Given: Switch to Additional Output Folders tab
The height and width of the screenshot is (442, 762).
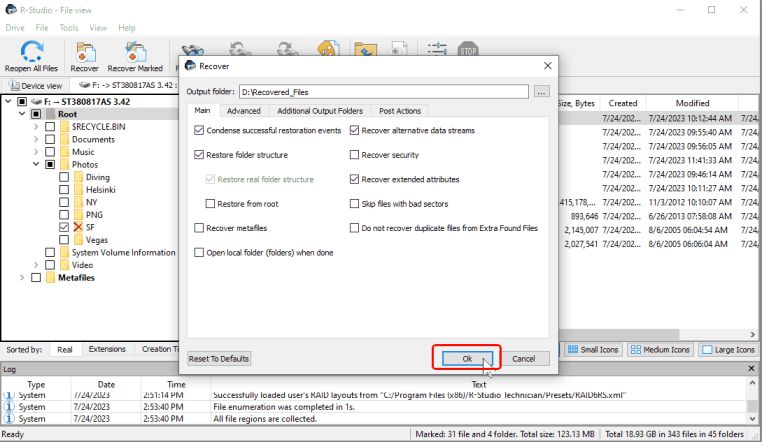Looking at the screenshot, I should point(320,111).
